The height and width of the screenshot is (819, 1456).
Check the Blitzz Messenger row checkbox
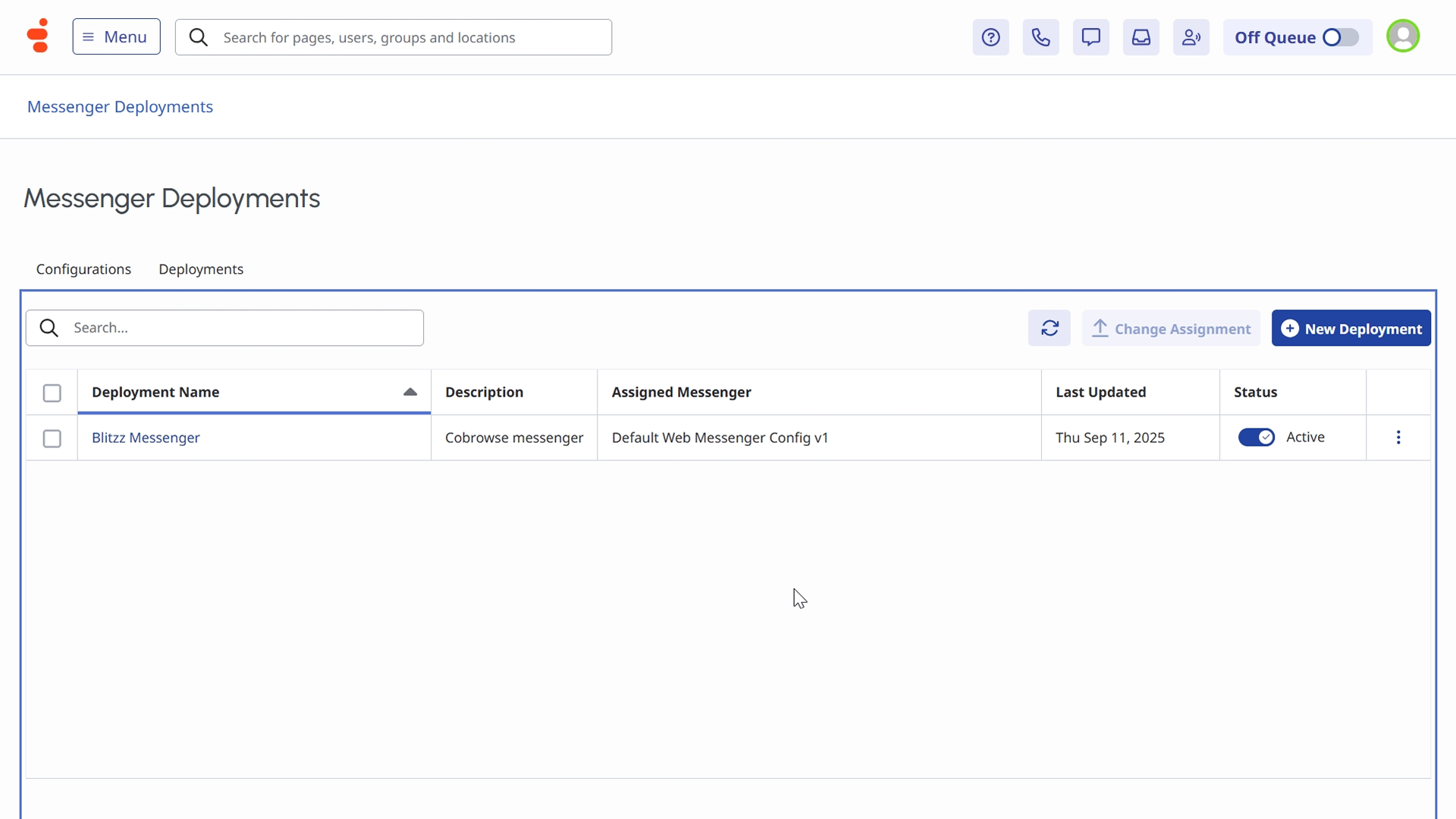pos(52,438)
